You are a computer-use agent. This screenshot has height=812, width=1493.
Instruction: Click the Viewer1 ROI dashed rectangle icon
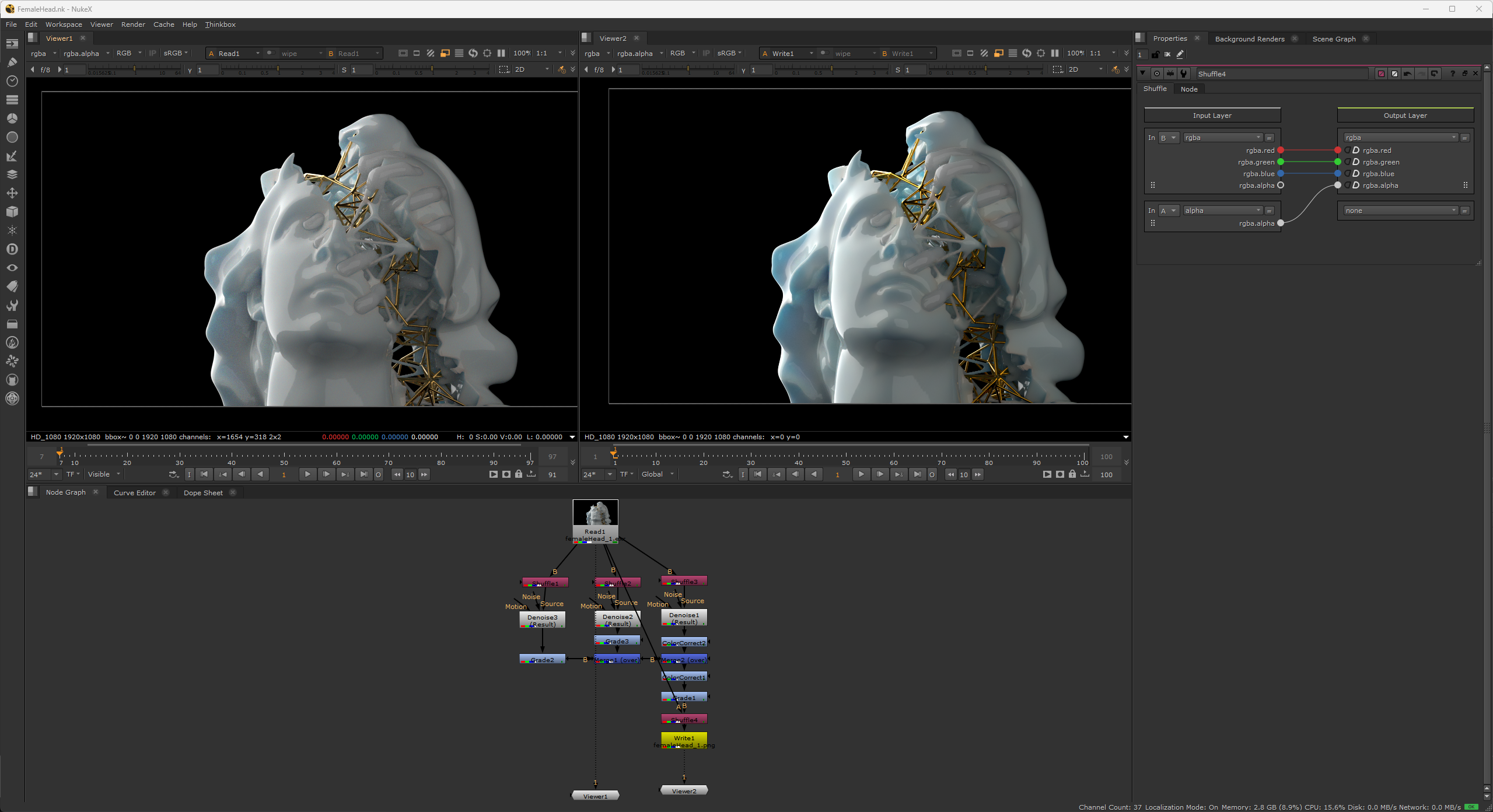[504, 69]
